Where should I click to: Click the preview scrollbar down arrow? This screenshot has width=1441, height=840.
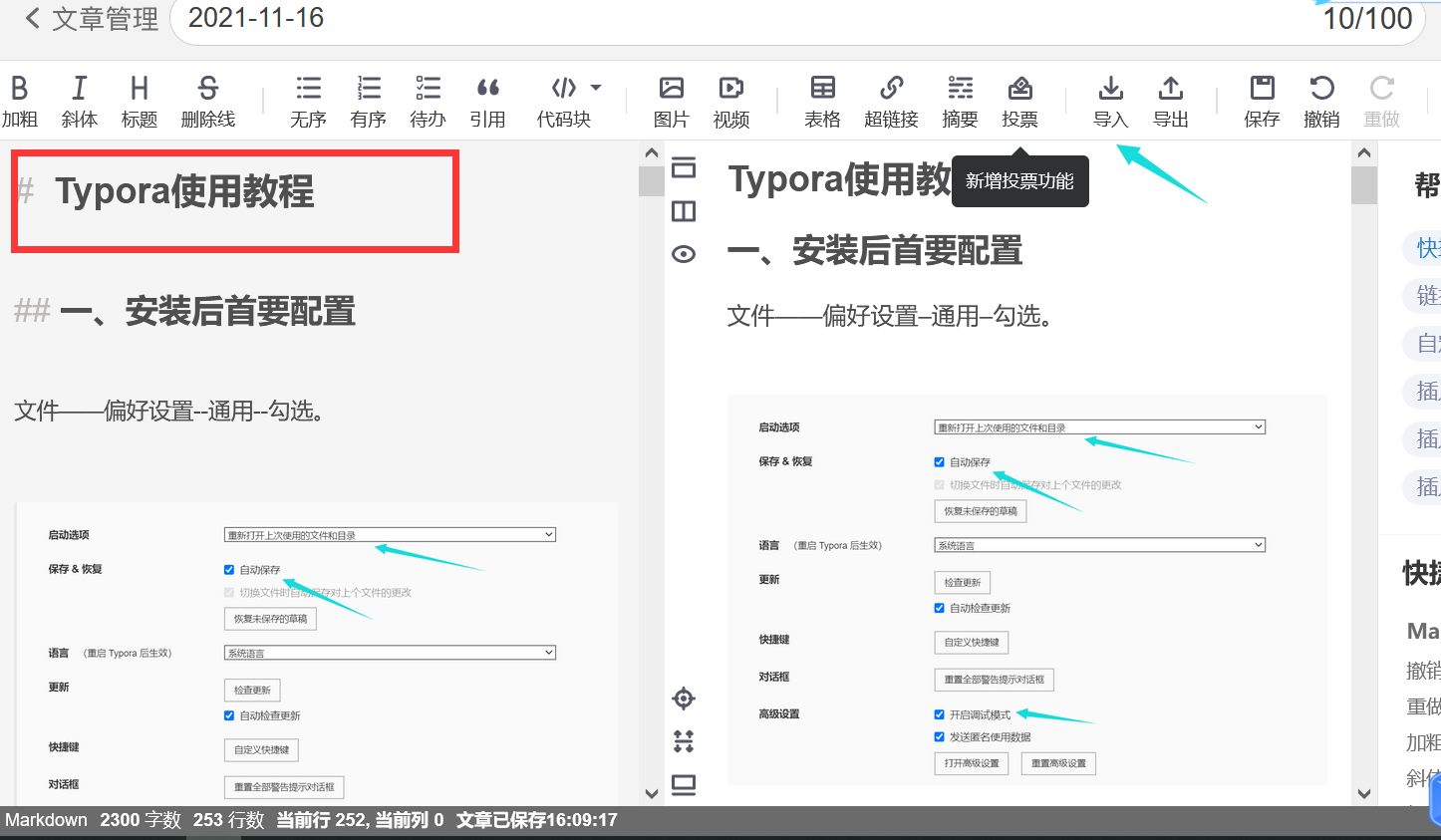(x=1364, y=794)
